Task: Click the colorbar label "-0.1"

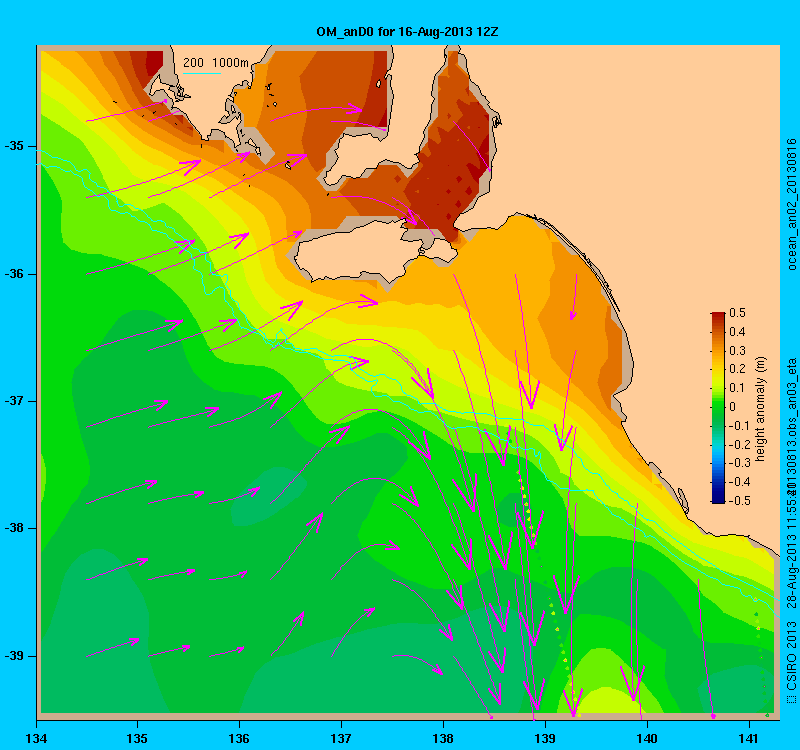Action: [x=737, y=426]
